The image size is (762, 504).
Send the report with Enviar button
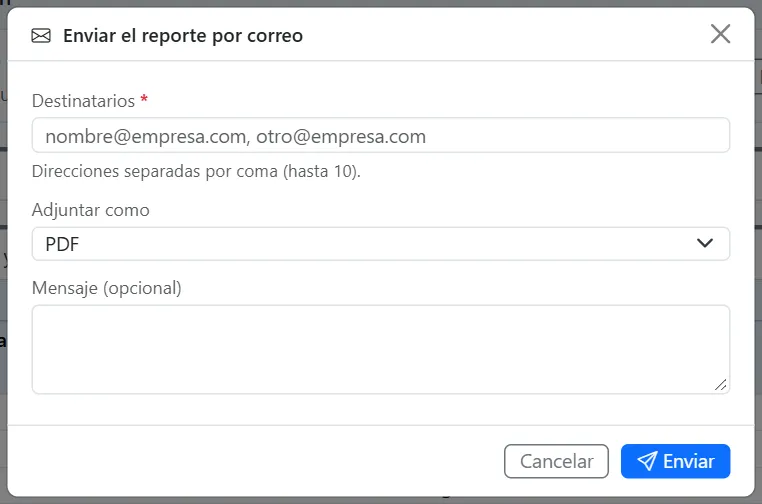675,461
